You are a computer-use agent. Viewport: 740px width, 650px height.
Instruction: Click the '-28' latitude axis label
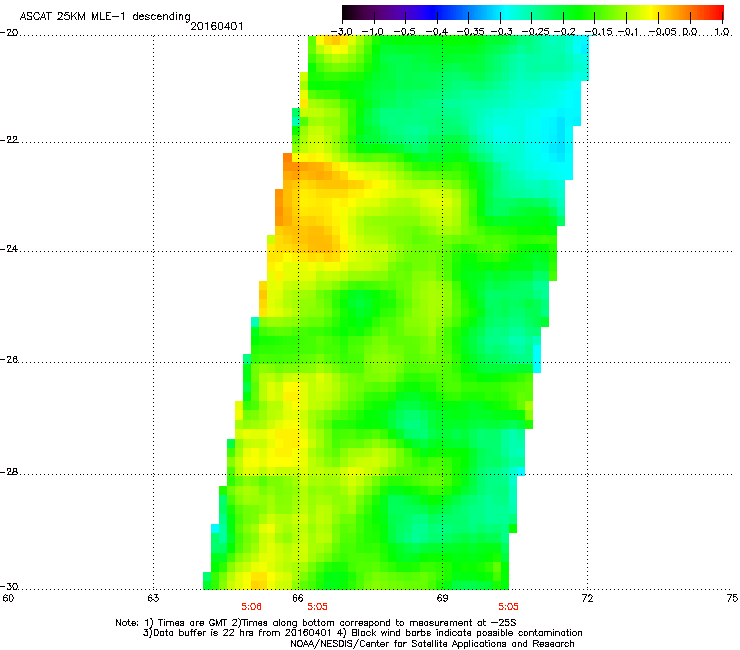point(9,472)
